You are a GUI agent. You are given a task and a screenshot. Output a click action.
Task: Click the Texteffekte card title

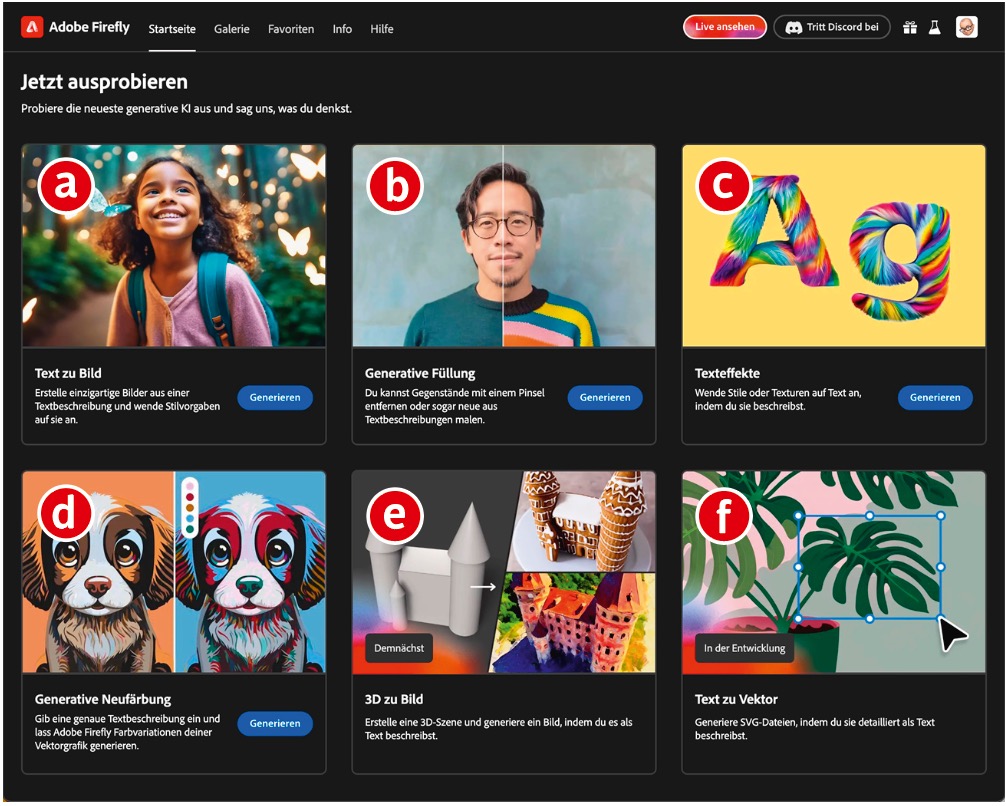(x=728, y=373)
